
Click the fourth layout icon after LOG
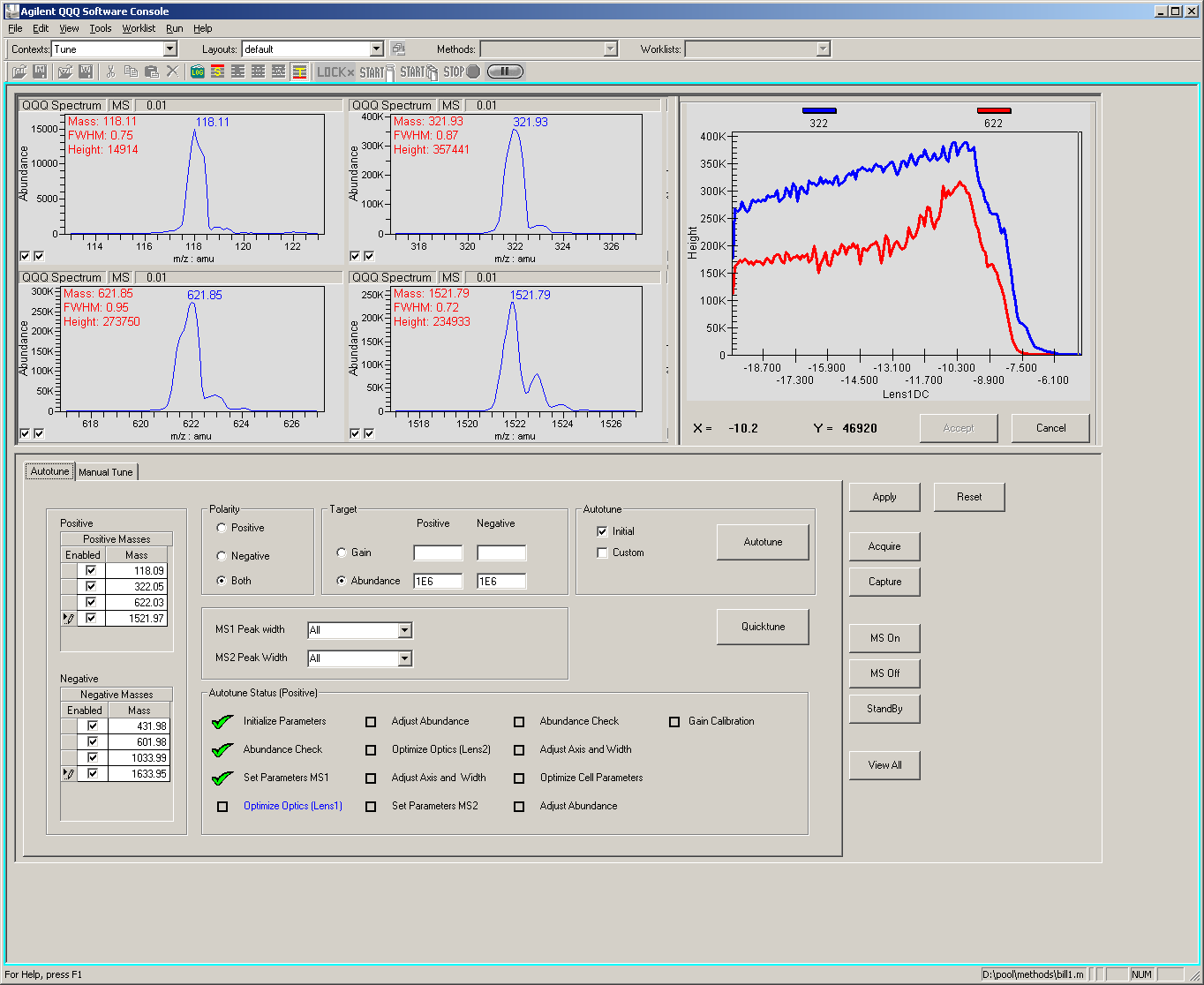click(x=279, y=71)
